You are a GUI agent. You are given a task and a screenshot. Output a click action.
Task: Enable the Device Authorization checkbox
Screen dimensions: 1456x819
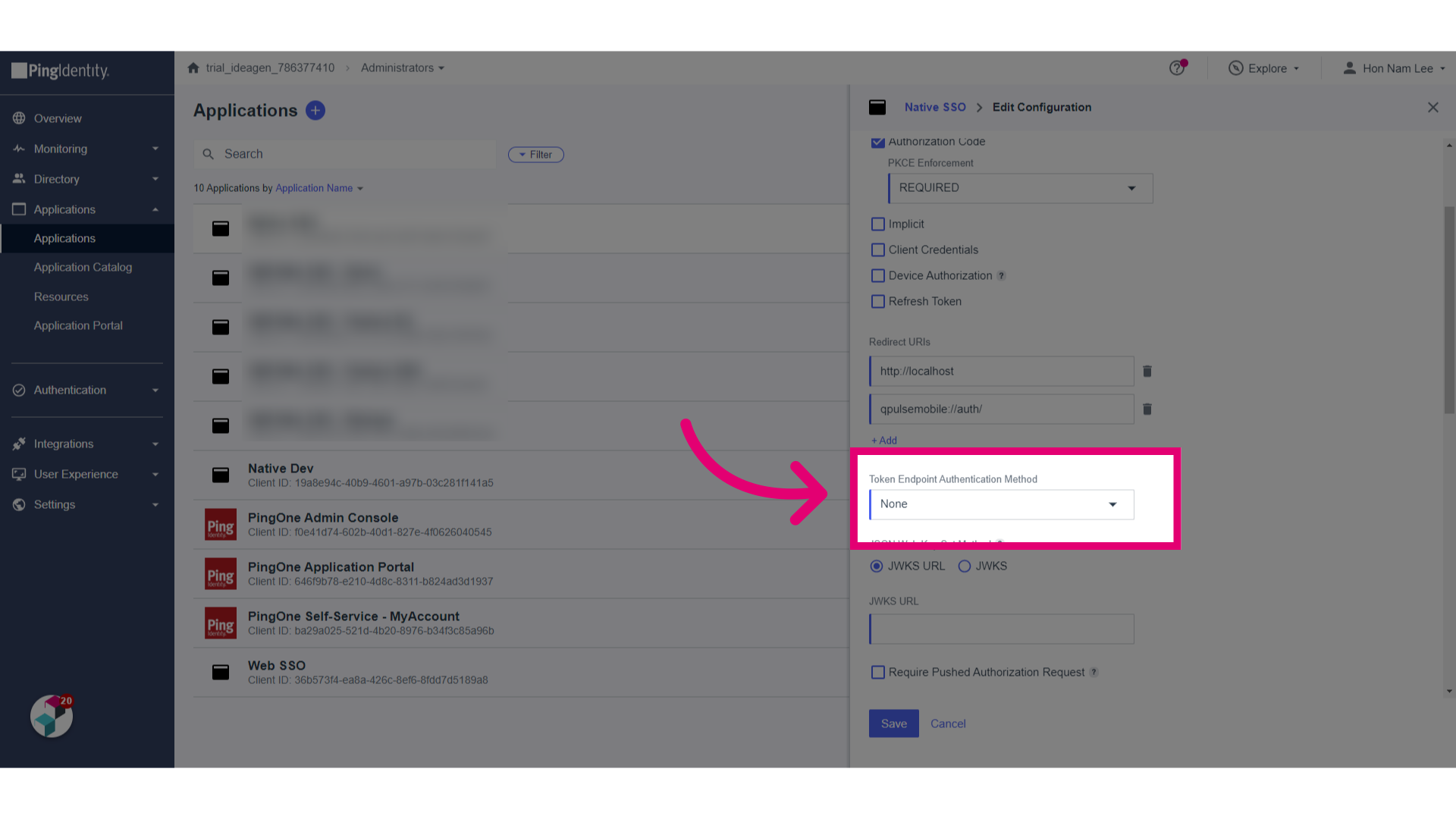878,276
